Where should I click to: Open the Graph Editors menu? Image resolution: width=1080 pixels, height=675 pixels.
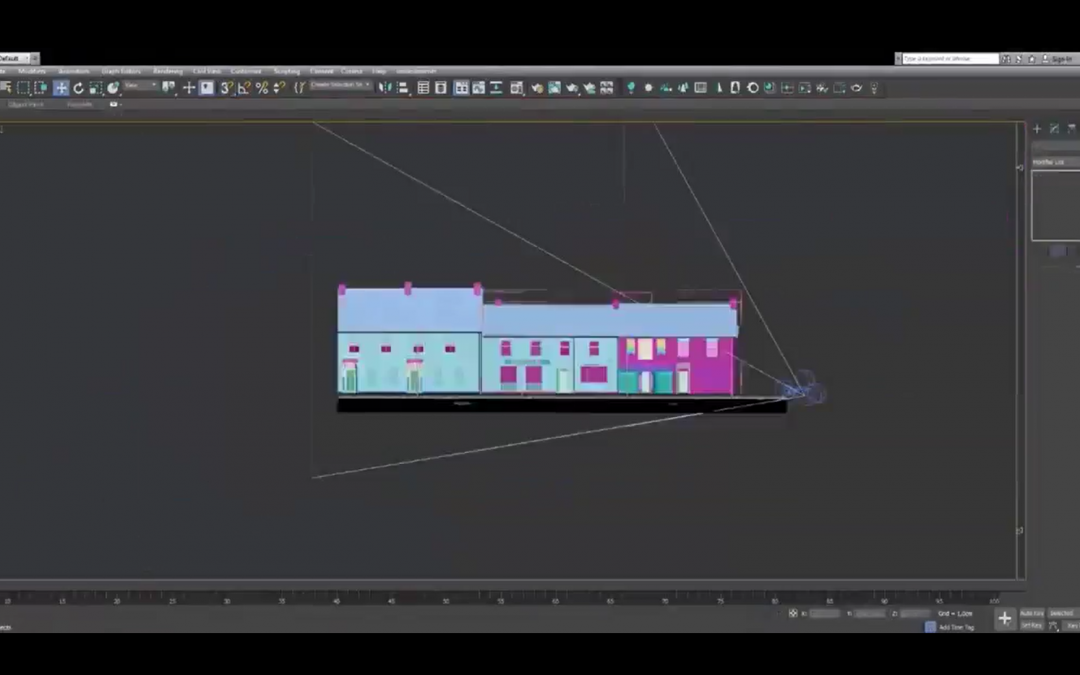(121, 71)
